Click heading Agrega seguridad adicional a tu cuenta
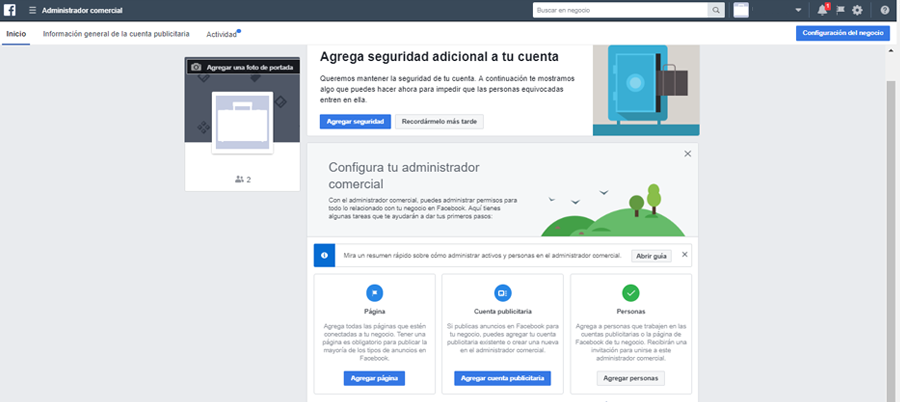Image resolution: width=900 pixels, height=402 pixels. [439, 57]
